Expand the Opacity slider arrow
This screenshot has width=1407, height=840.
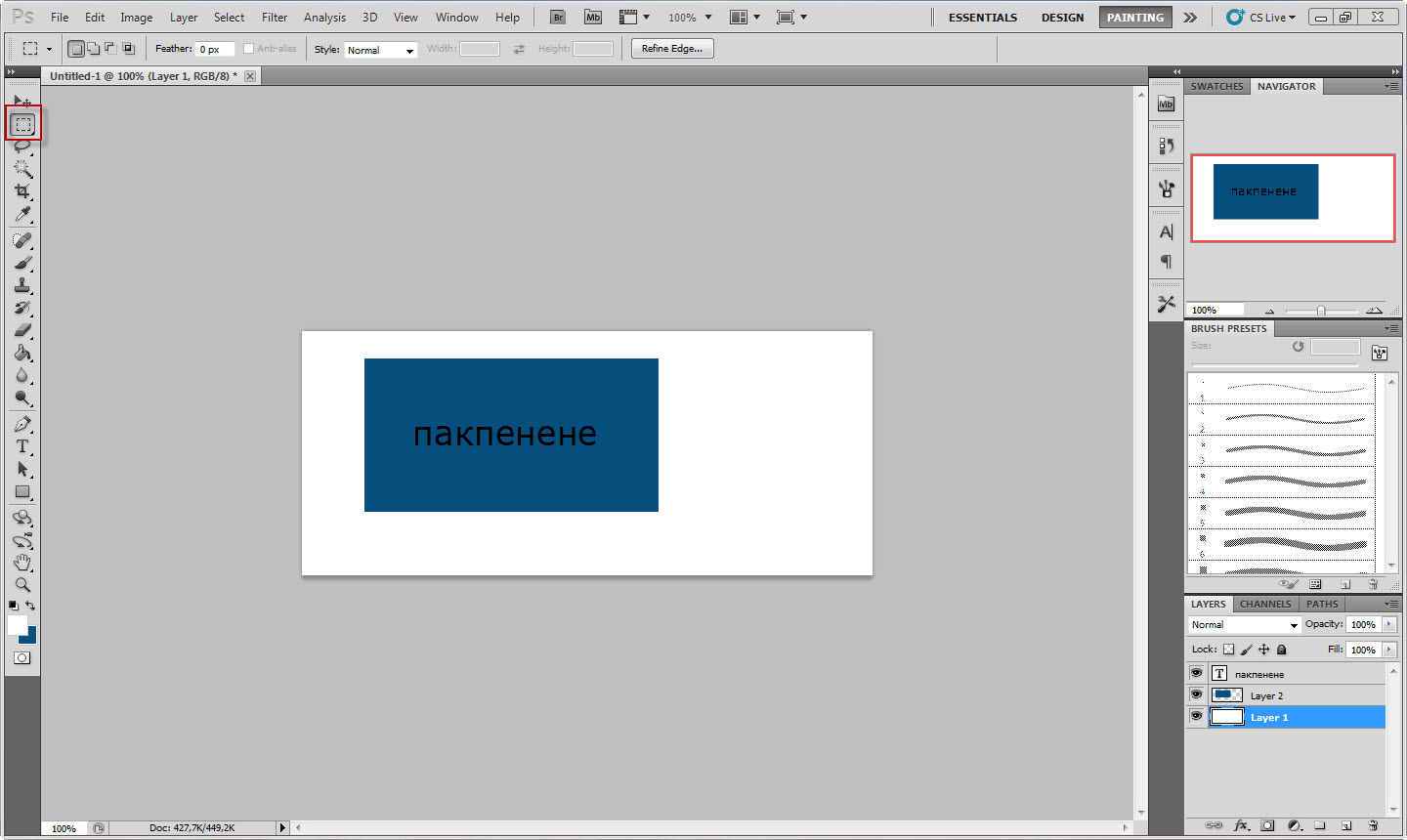[x=1388, y=624]
